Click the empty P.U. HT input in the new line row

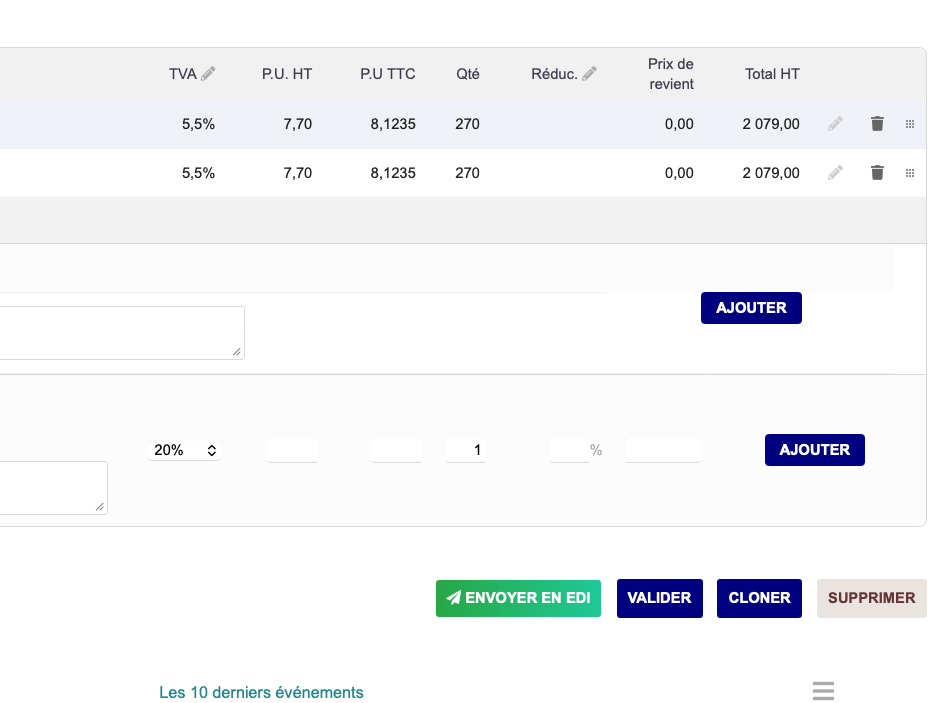coord(292,450)
